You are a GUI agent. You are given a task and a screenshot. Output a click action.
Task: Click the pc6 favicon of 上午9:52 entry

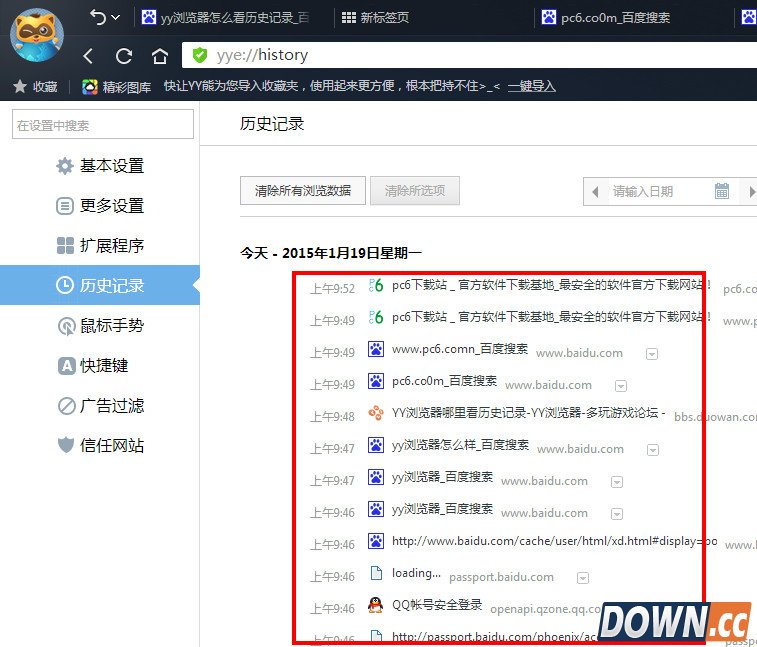coord(376,285)
